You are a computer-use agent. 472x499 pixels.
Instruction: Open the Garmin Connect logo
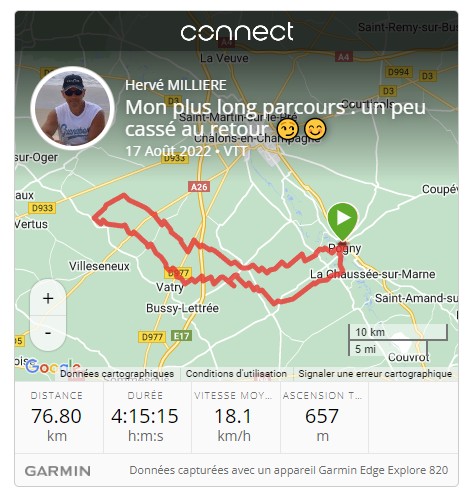pyautogui.click(x=237, y=32)
